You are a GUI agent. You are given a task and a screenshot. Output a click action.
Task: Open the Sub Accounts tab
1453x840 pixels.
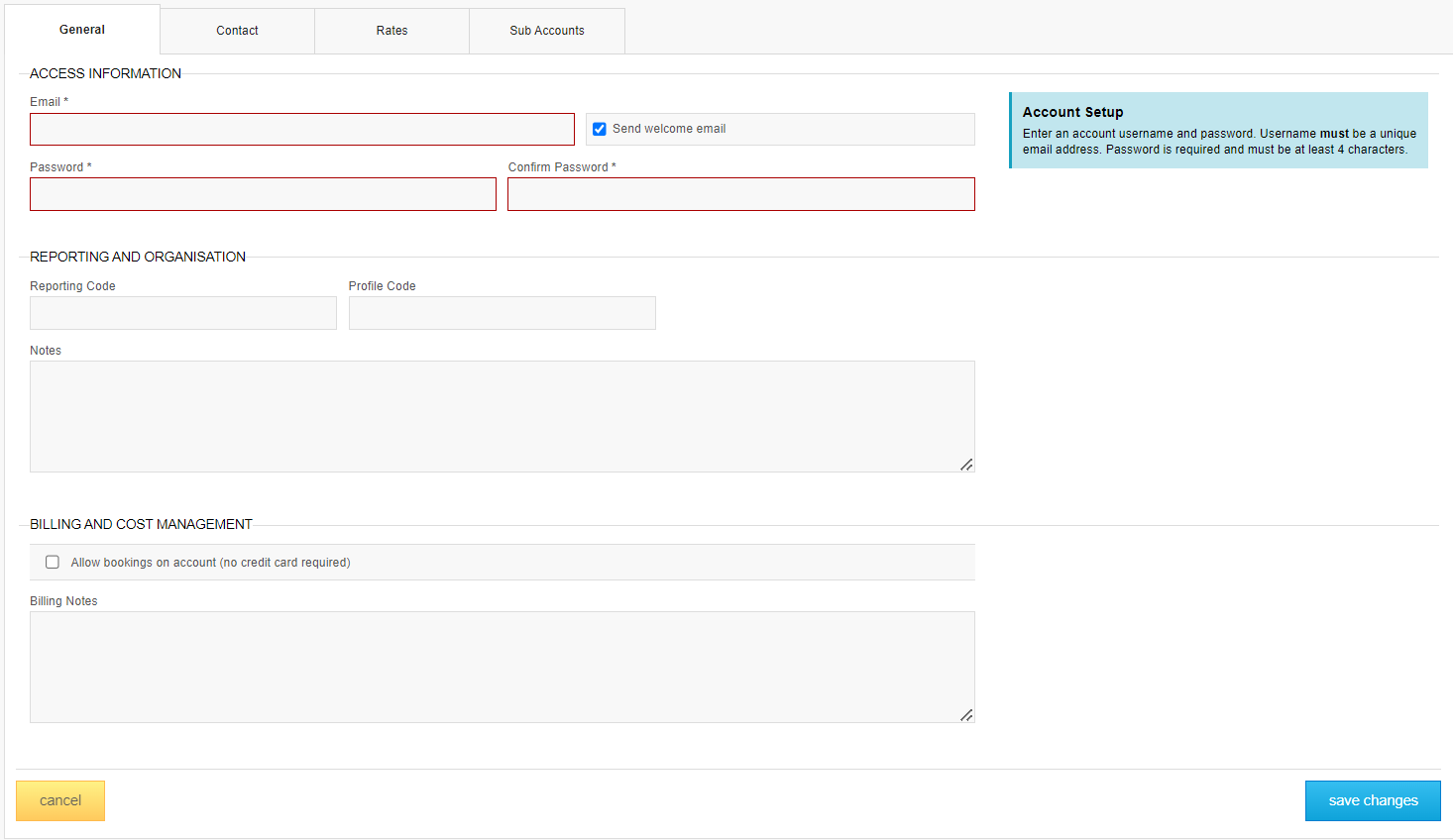click(547, 31)
